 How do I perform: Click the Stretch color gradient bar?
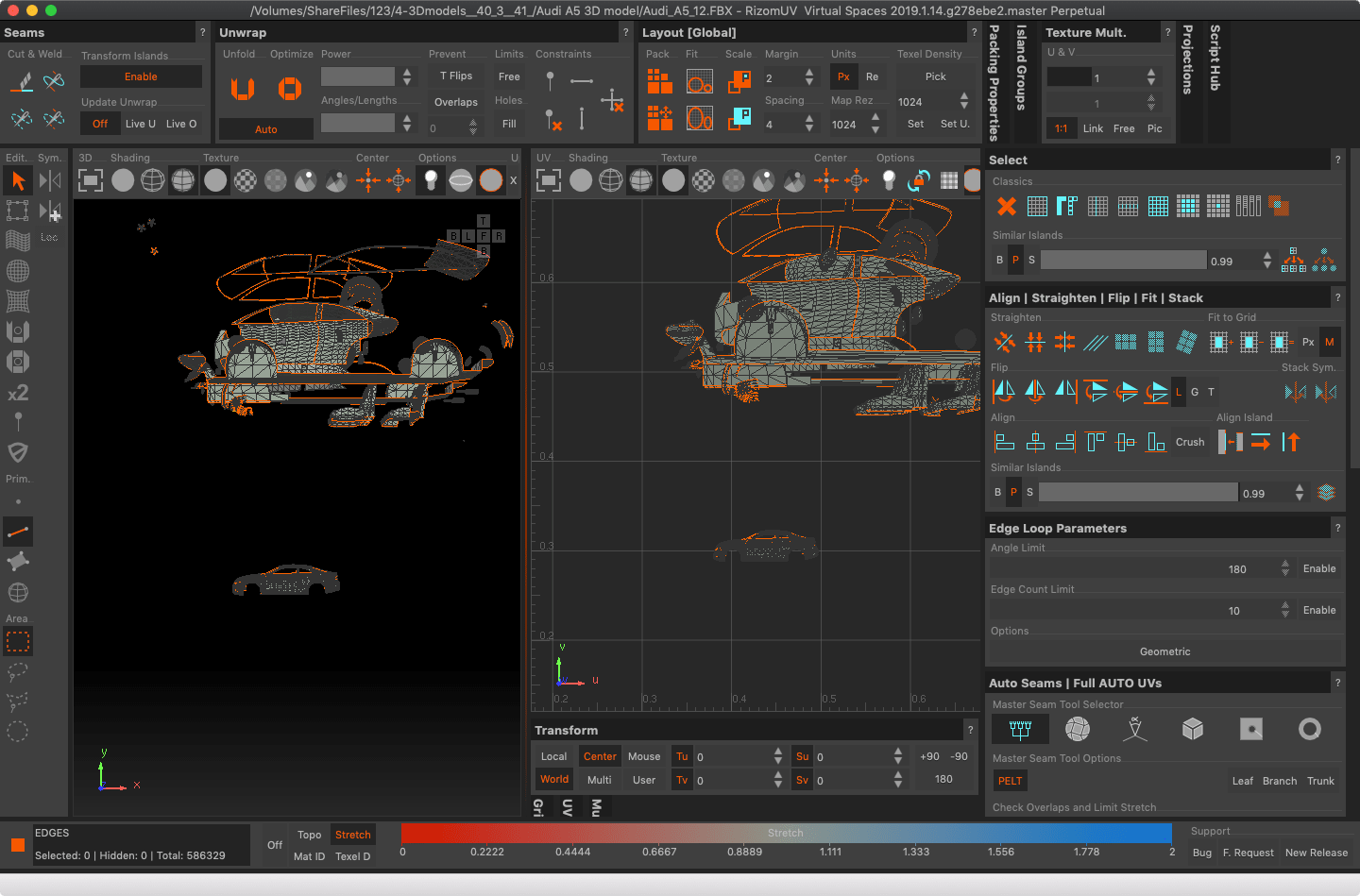tap(786, 833)
